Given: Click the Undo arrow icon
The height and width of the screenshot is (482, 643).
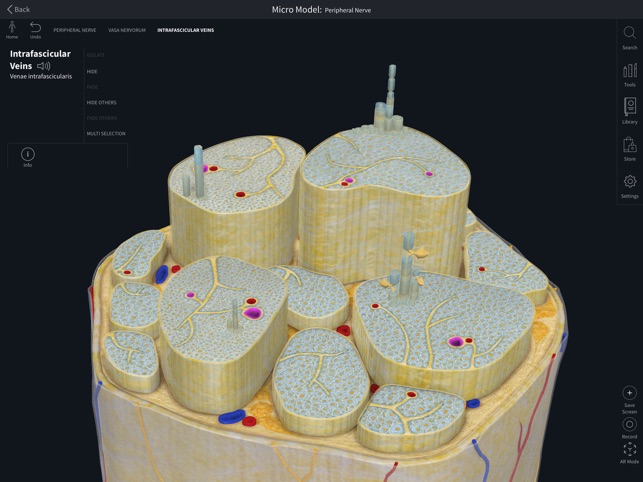Looking at the screenshot, I should 35,27.
